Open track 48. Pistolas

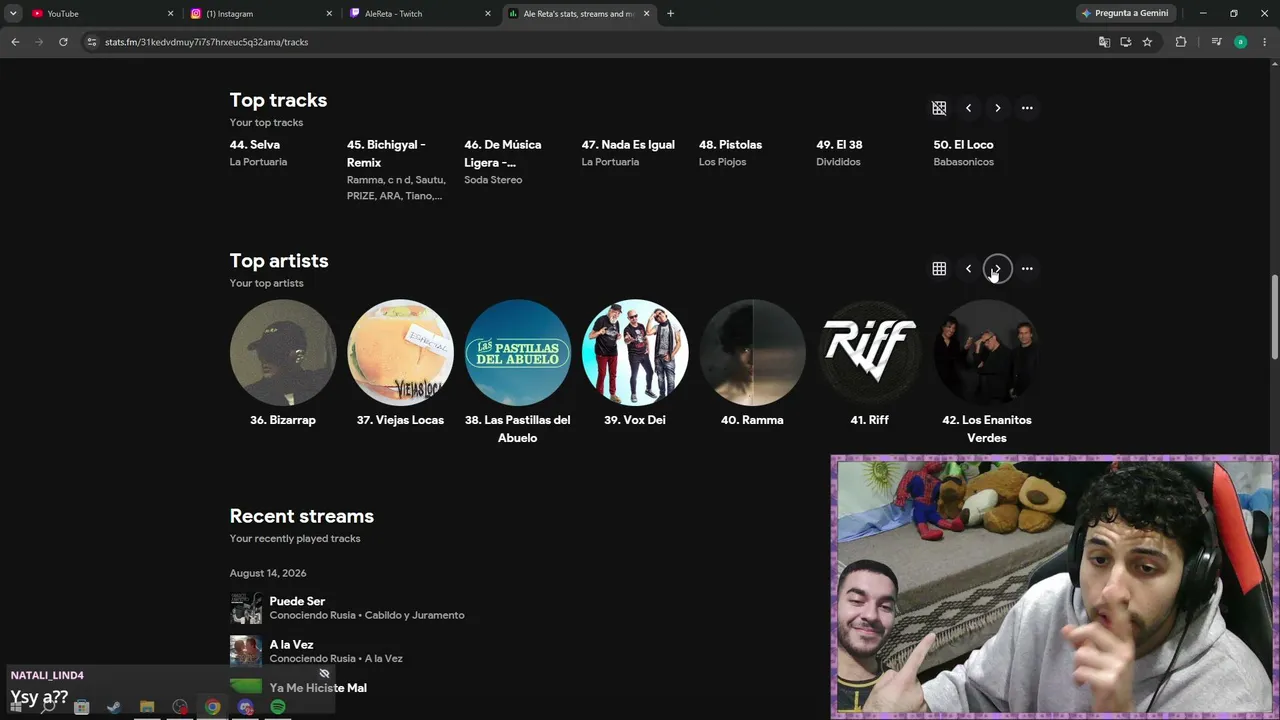coord(730,145)
